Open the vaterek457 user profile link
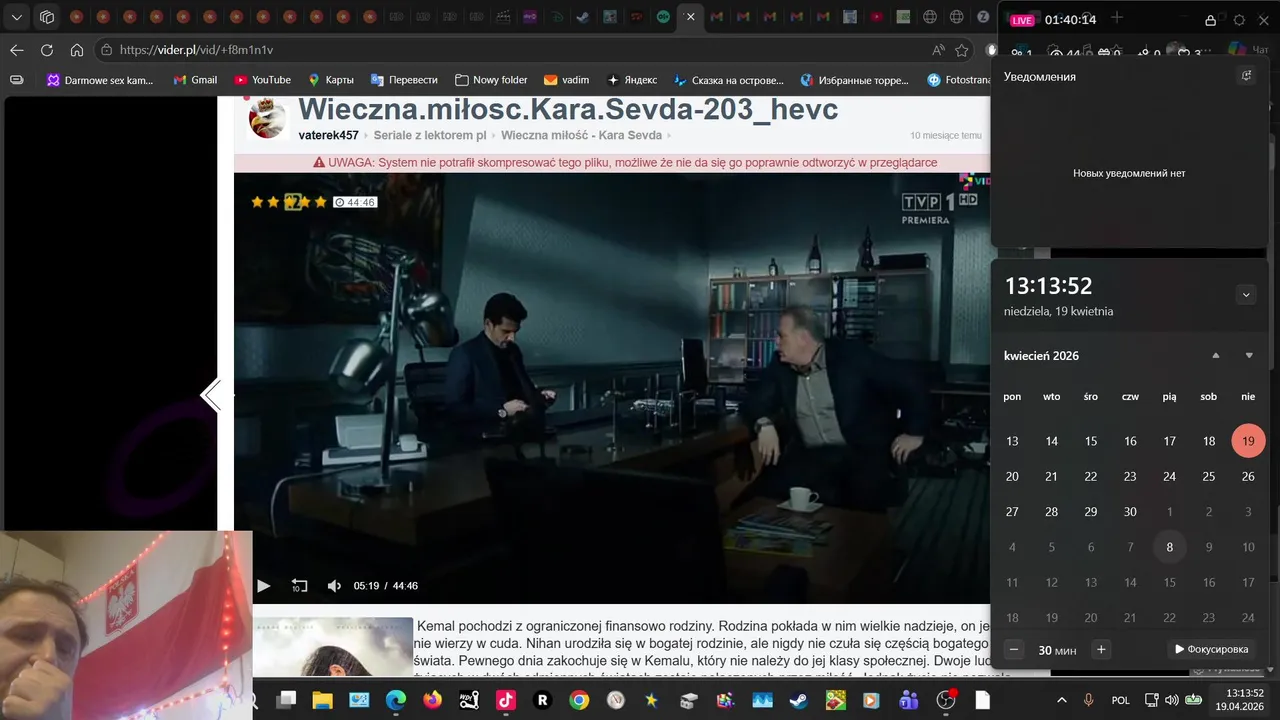This screenshot has width=1280, height=720. (x=328, y=135)
